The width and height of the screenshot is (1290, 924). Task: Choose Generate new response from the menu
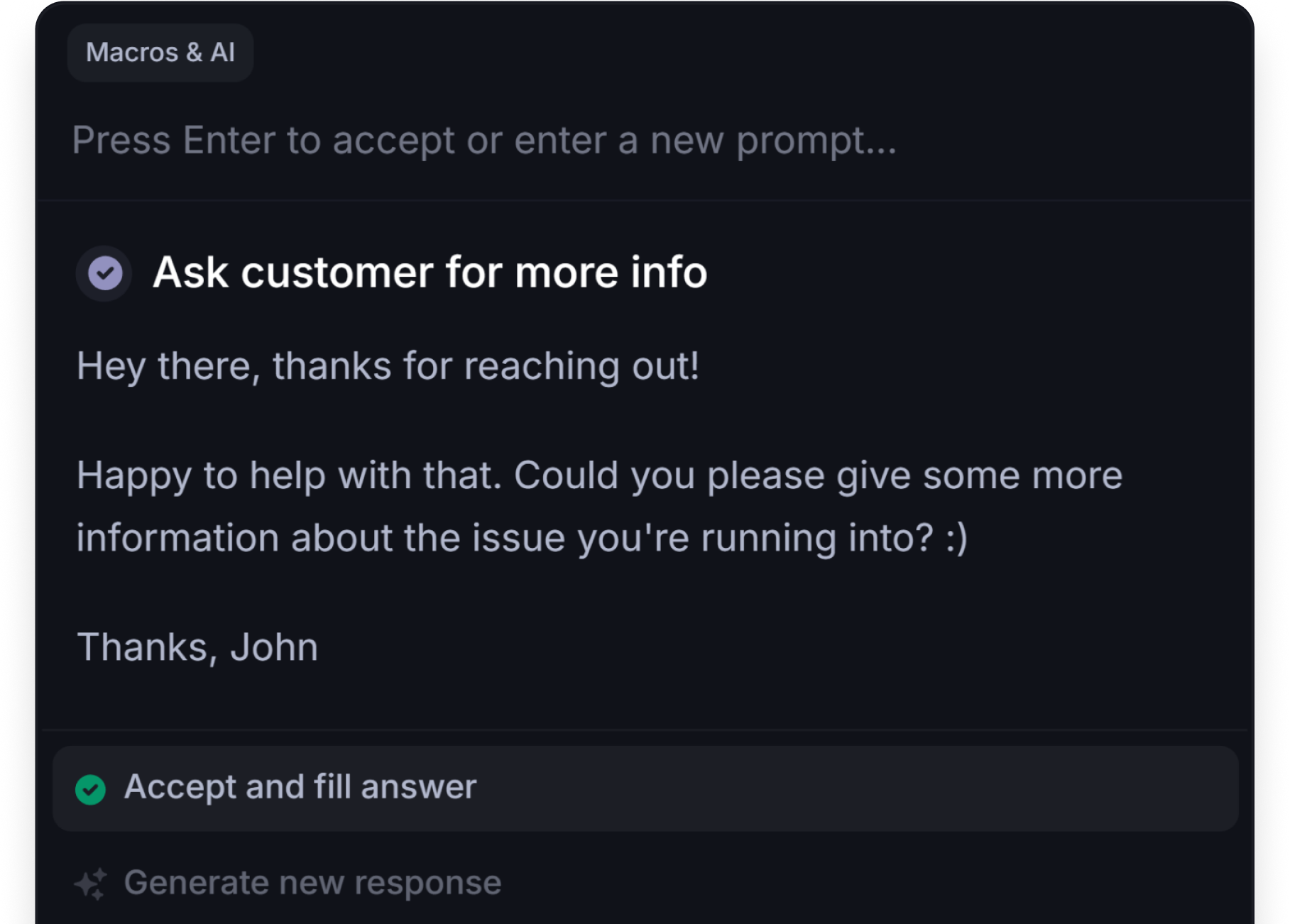tap(312, 883)
